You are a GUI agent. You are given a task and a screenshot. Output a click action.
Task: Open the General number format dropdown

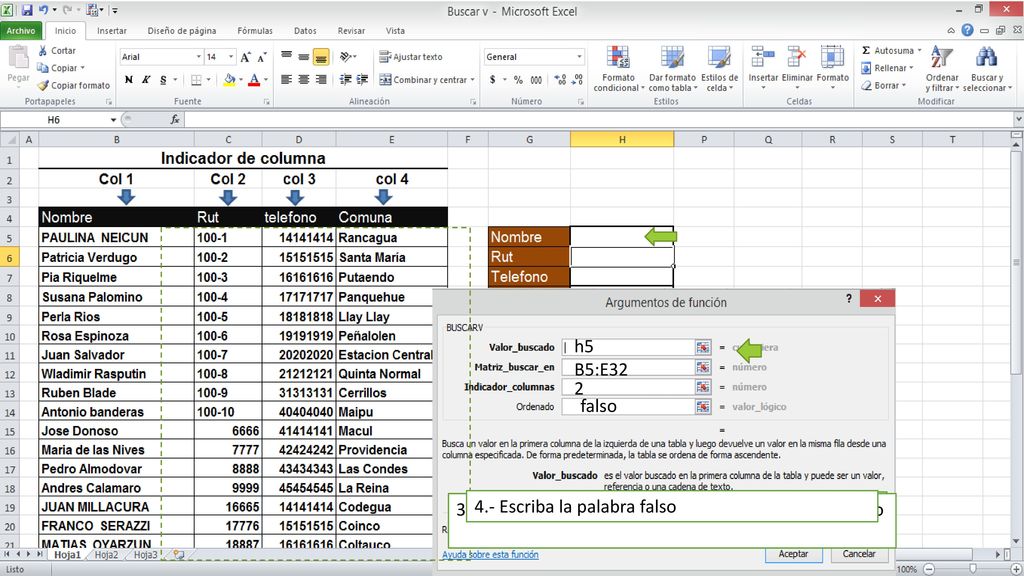tap(579, 57)
